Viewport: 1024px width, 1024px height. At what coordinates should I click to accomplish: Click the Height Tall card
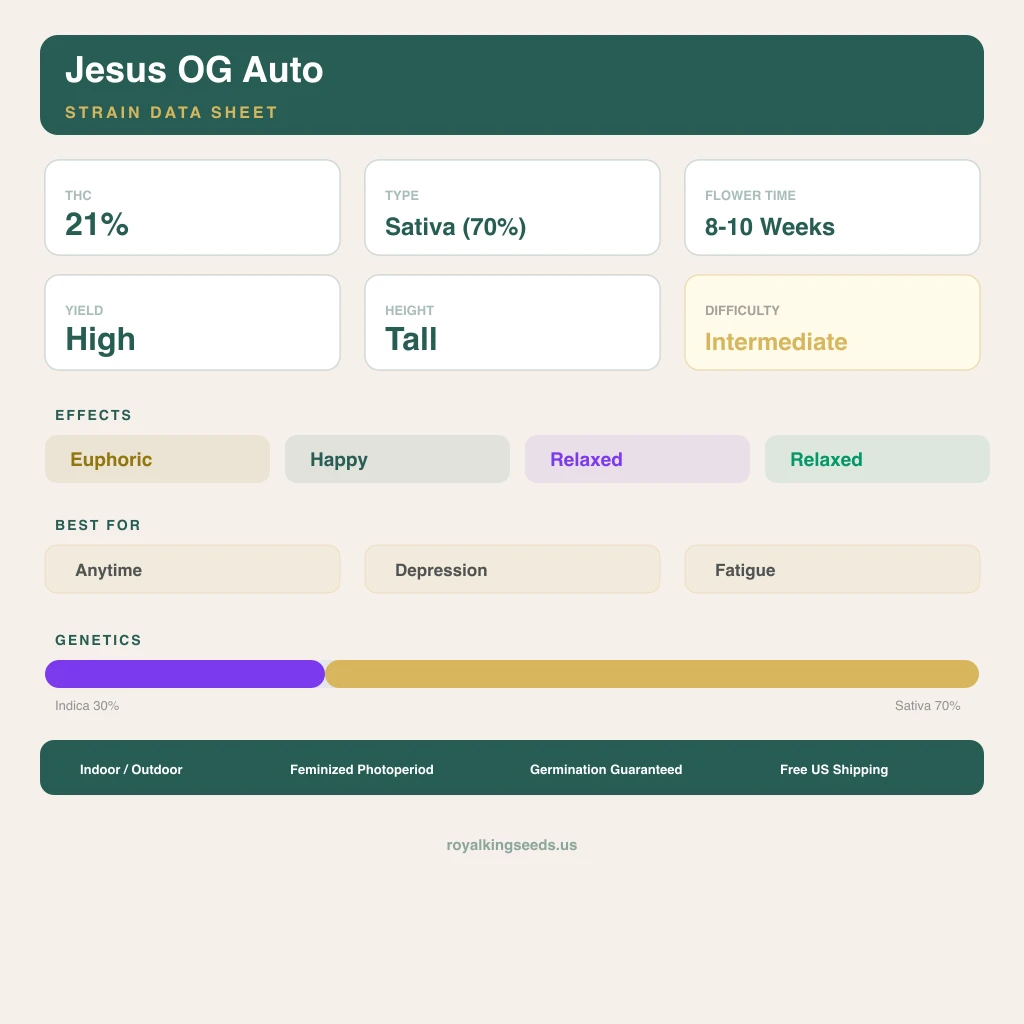(512, 323)
